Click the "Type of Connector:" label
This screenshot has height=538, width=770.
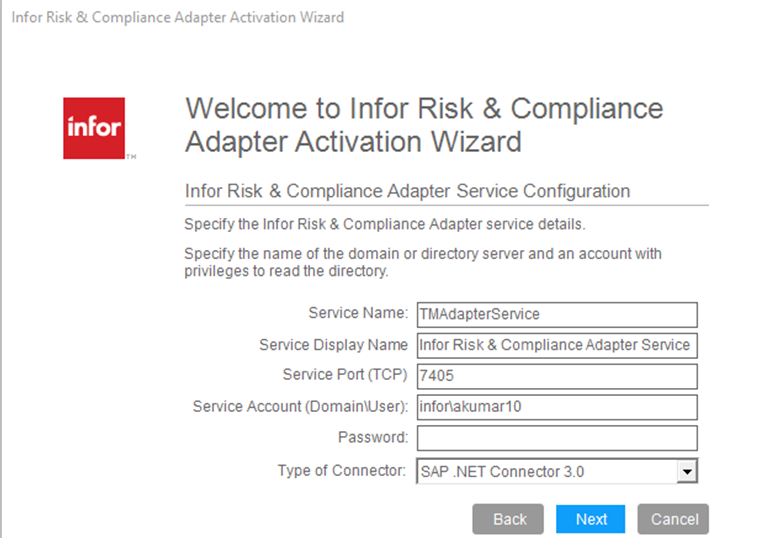point(343,471)
